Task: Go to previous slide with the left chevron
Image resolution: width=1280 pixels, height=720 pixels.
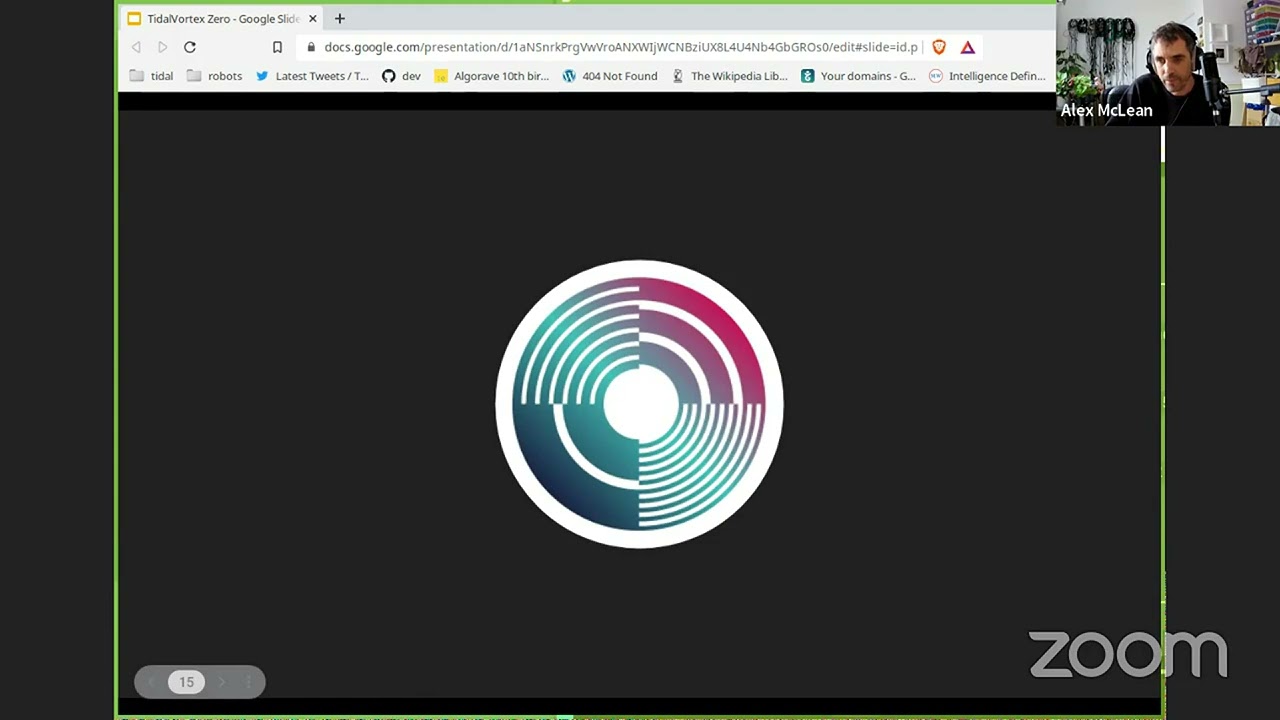Action: 151,682
